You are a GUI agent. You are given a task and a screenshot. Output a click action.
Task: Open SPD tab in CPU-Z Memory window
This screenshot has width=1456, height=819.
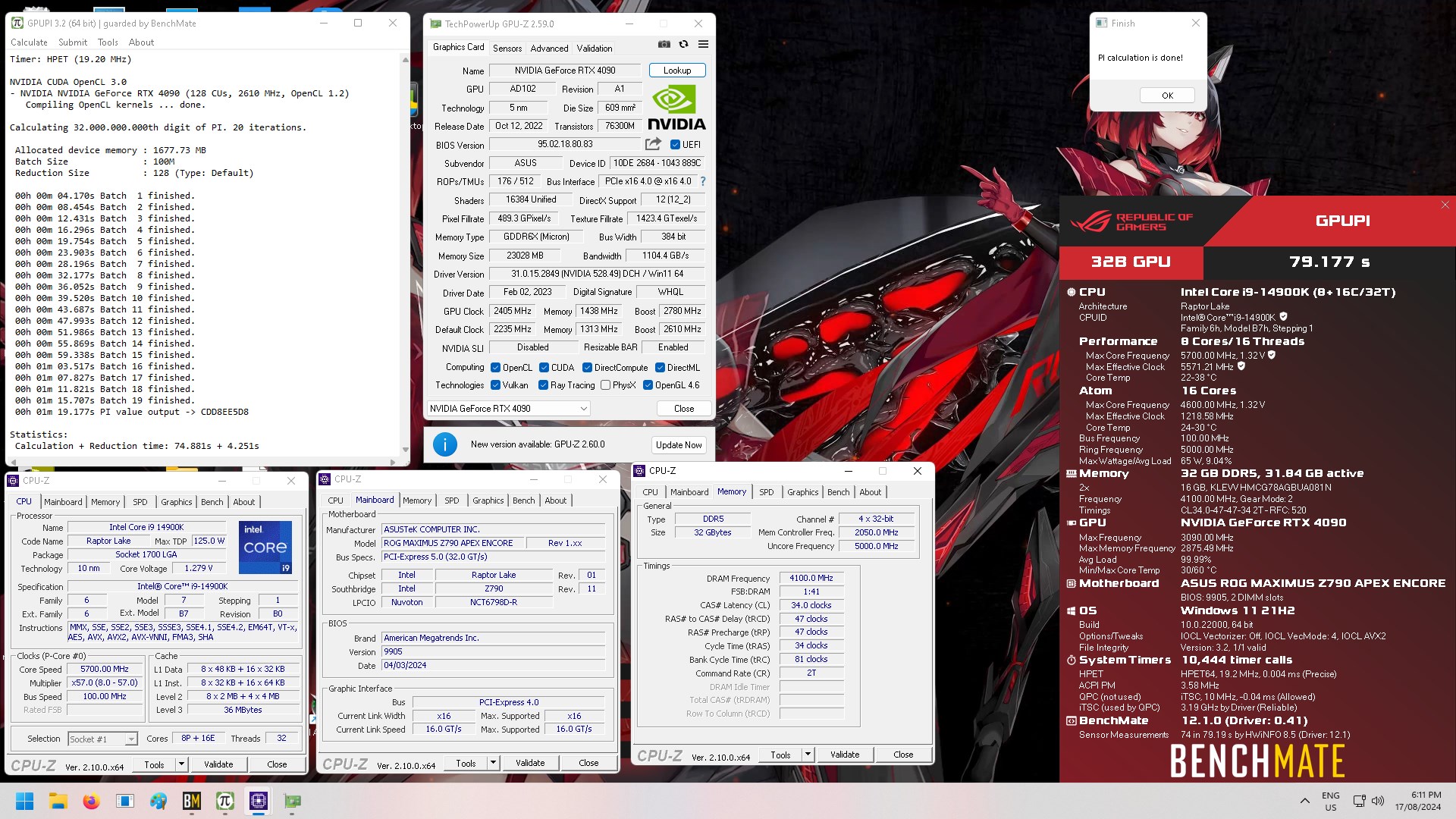(767, 492)
